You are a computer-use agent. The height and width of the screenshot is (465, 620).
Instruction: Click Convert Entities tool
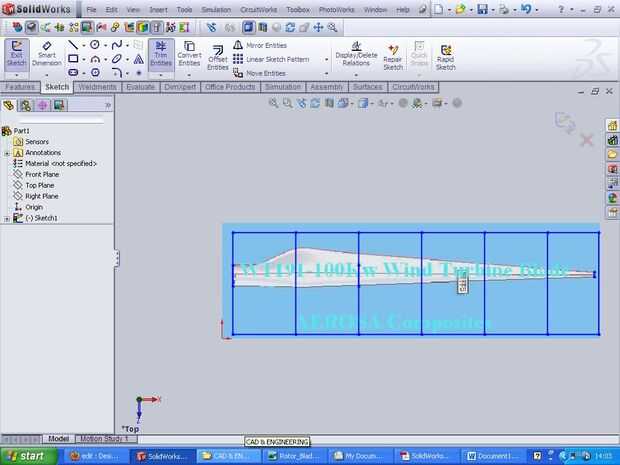point(189,53)
